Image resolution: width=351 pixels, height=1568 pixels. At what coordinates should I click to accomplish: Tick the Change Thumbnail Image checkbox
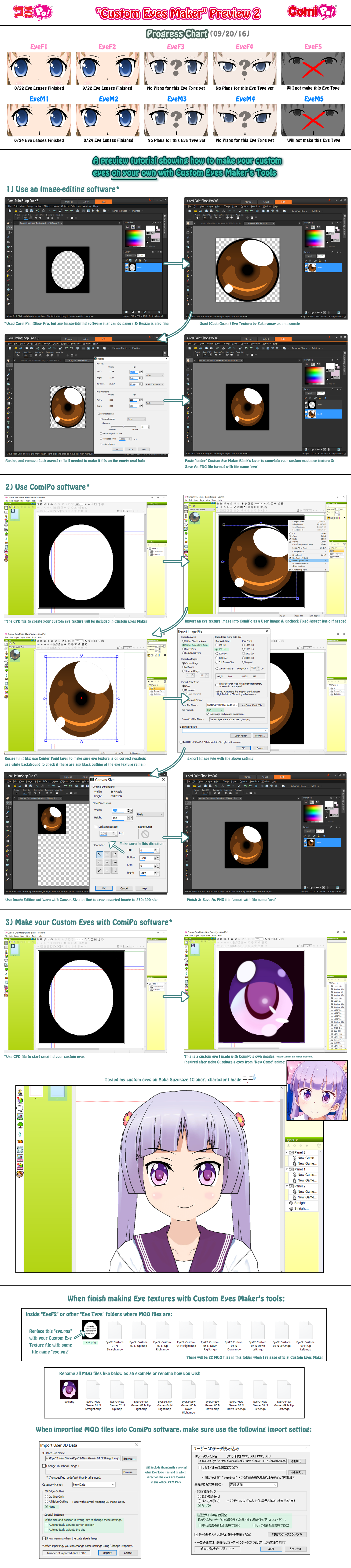pyautogui.click(x=44, y=1466)
